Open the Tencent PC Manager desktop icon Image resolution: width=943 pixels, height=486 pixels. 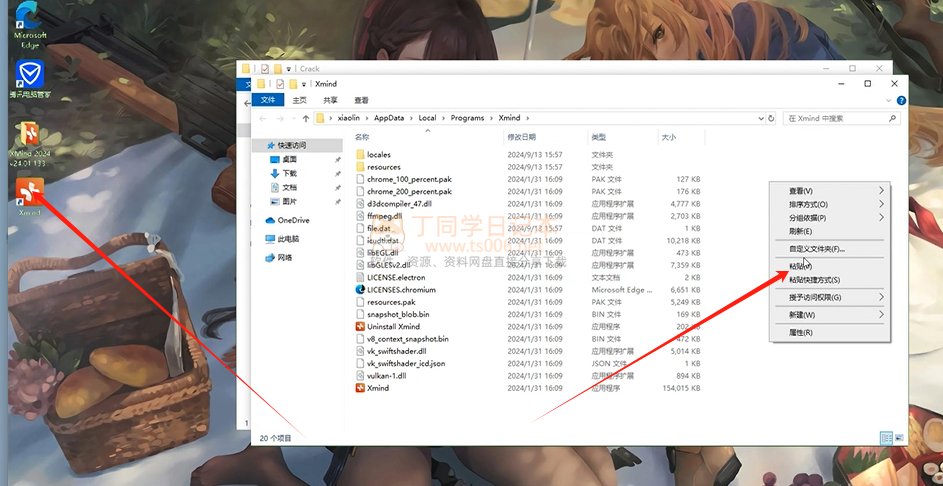tap(29, 78)
